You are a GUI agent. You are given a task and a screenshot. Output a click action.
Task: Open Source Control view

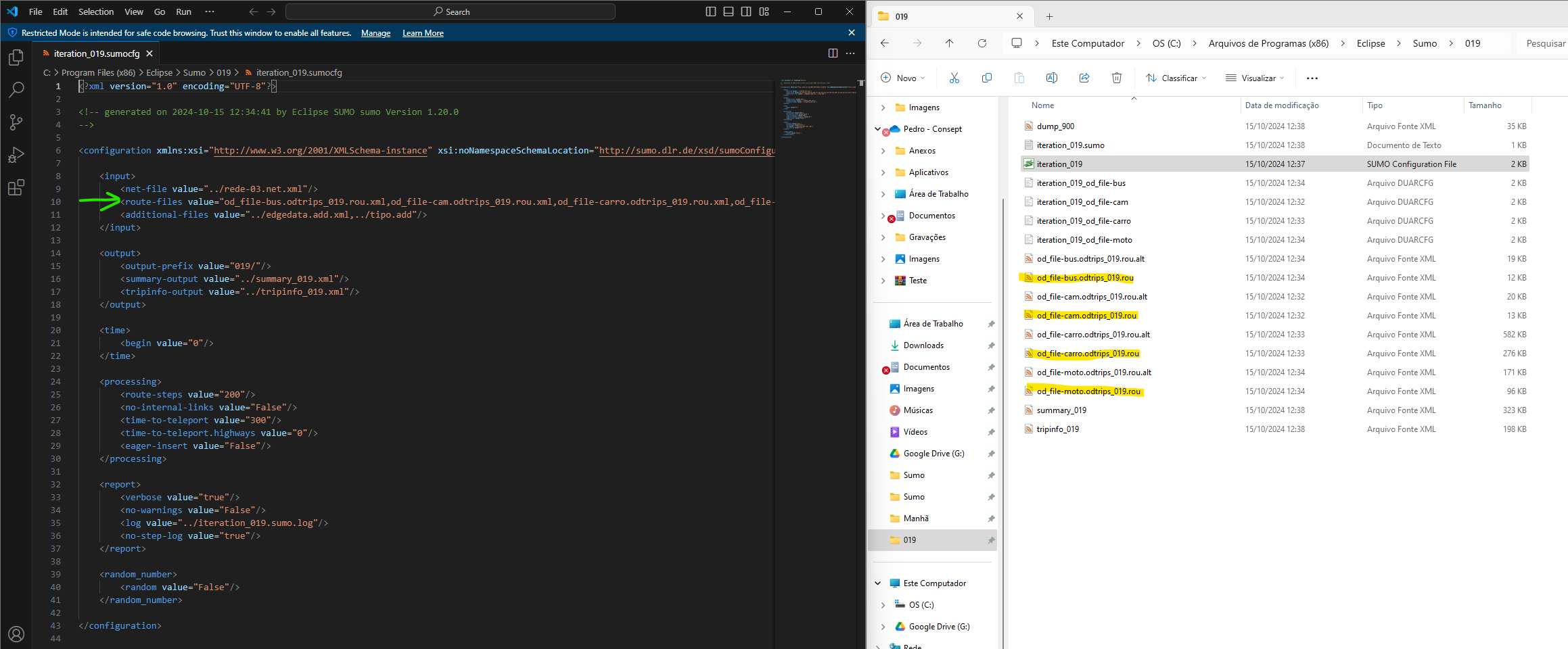pyautogui.click(x=16, y=122)
